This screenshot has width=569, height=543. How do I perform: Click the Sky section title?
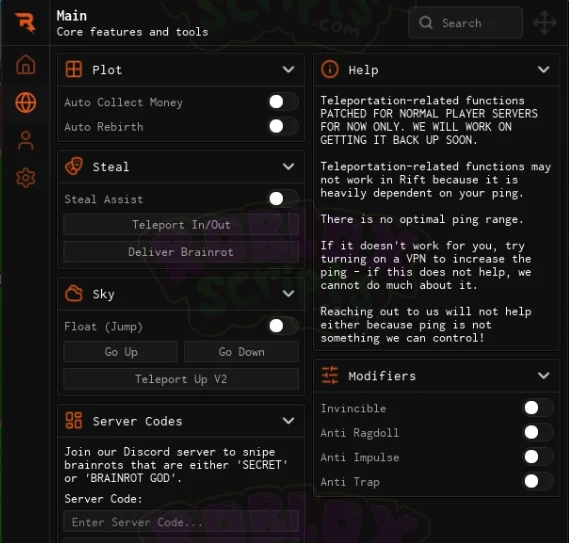coord(103,294)
